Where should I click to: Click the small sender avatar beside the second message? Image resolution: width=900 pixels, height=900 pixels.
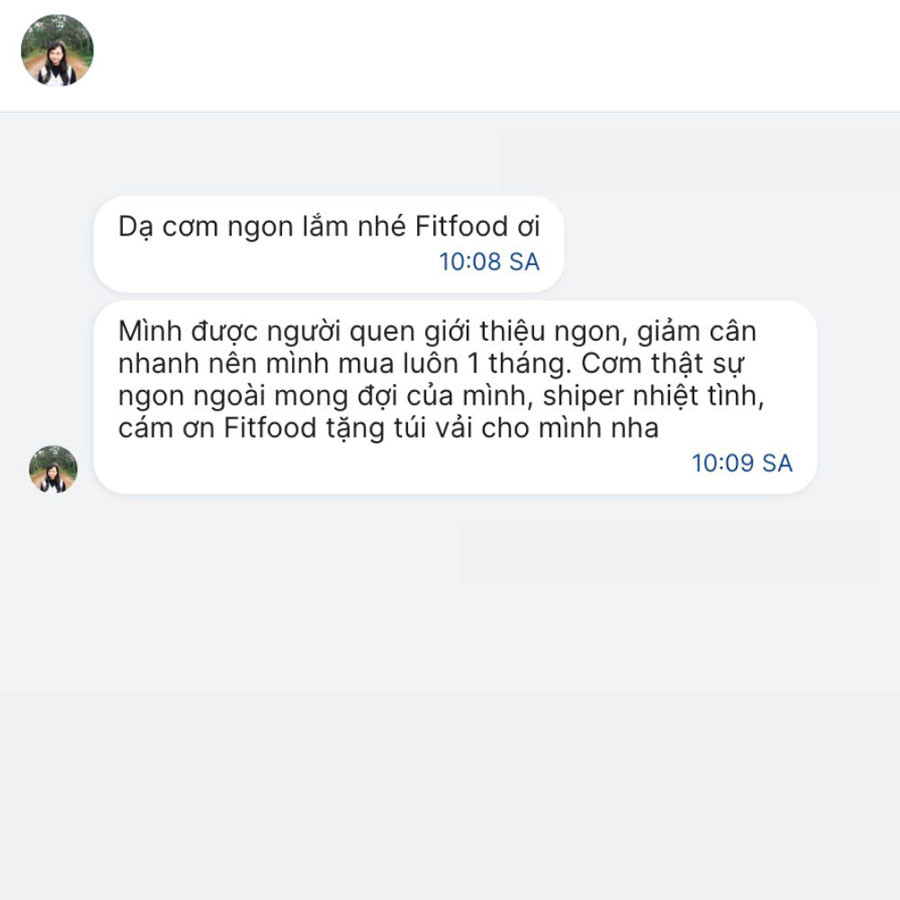click(x=53, y=469)
